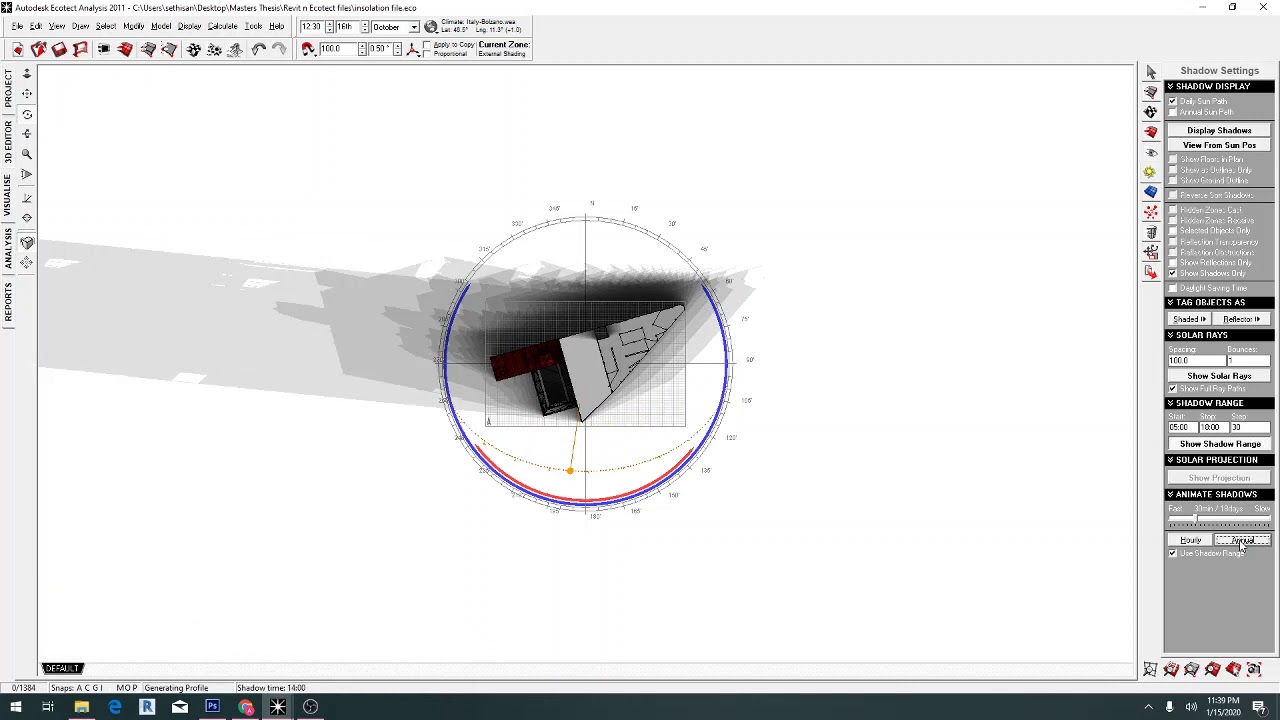Open the Calculate menu
The width and height of the screenshot is (1280, 720).
click(222, 27)
